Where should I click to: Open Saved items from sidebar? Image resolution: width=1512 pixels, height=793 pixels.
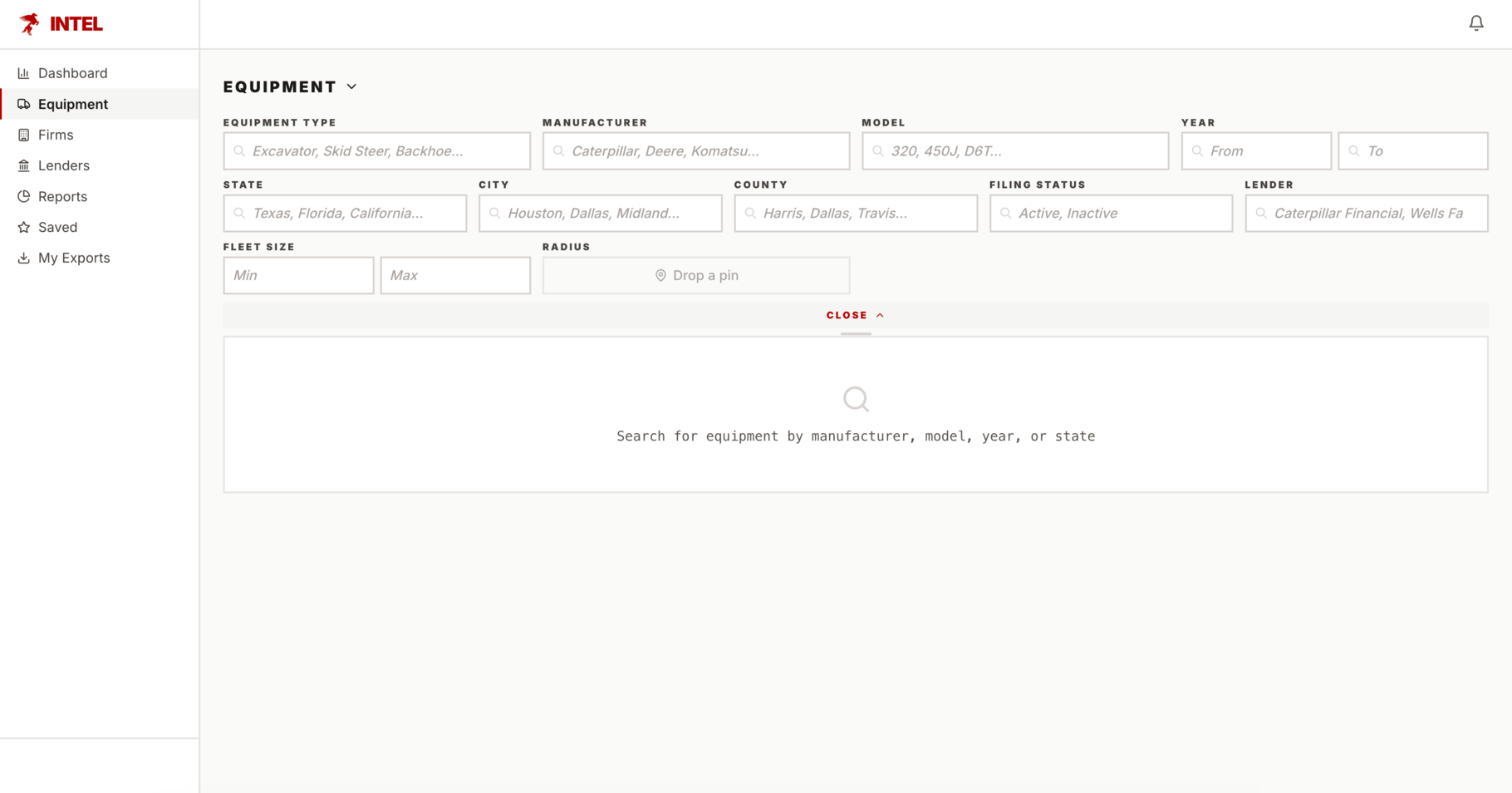tap(100, 227)
